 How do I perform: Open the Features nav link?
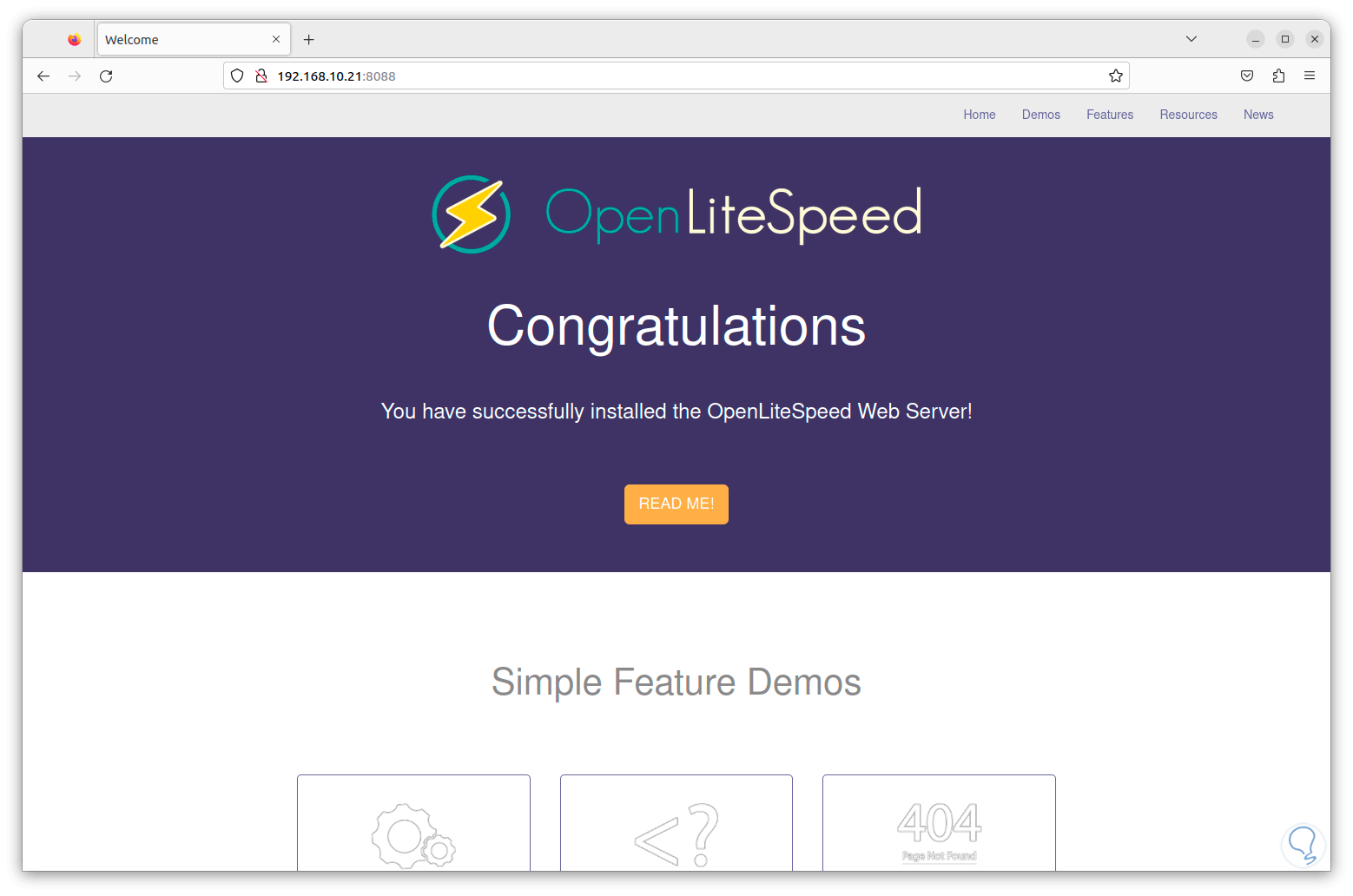click(1110, 115)
